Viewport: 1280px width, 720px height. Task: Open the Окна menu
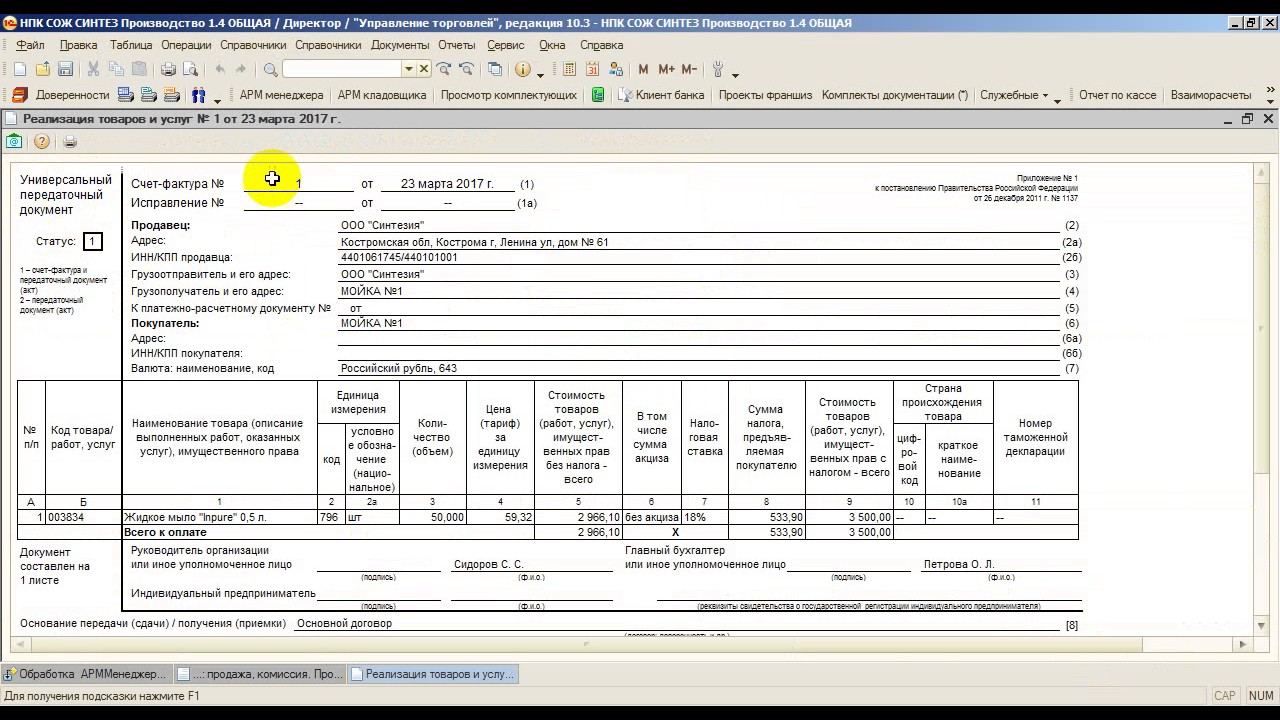pyautogui.click(x=552, y=45)
